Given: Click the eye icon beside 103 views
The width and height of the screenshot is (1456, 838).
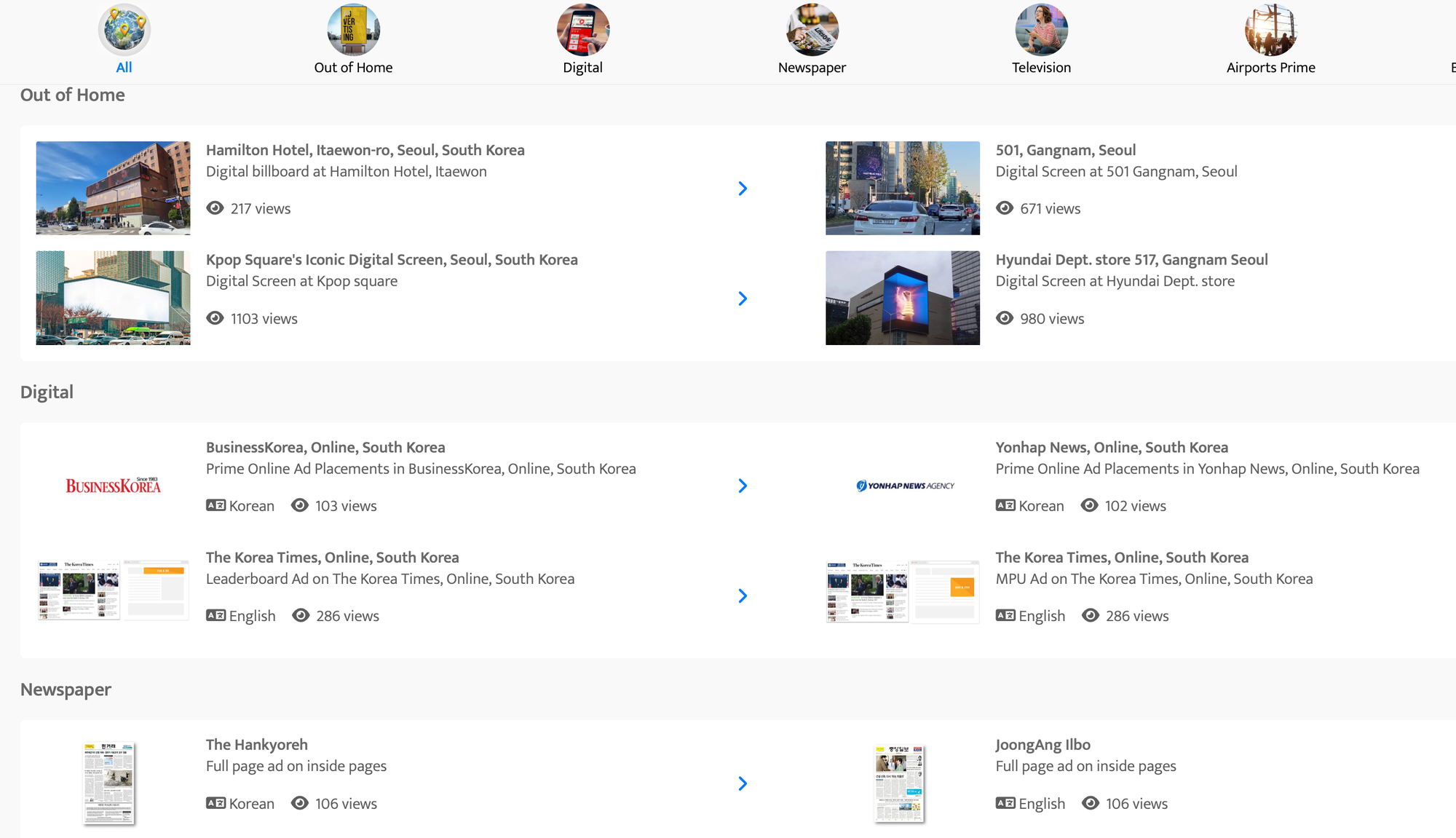Looking at the screenshot, I should (x=300, y=505).
